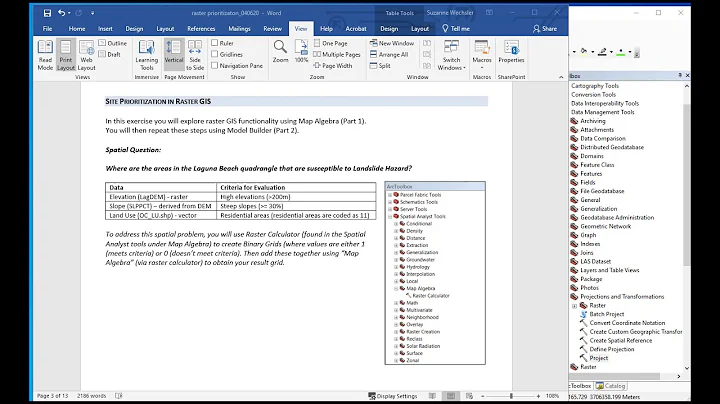This screenshot has width=720, height=404.
Task: Open the Fields toolset in ArcToolbox
Action: 587,182
